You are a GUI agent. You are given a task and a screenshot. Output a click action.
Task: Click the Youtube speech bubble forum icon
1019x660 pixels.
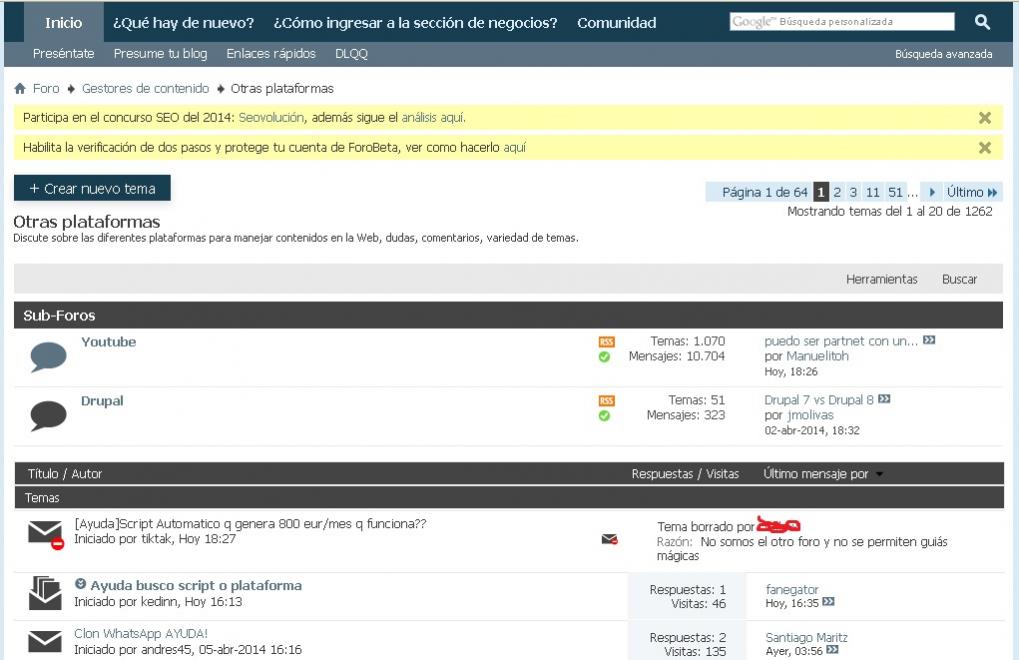click(x=48, y=356)
